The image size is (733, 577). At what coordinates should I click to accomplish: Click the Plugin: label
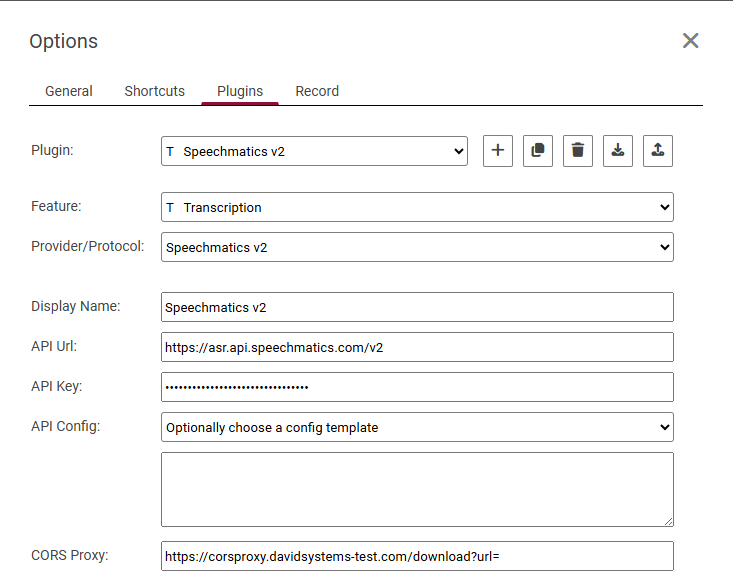pos(52,150)
